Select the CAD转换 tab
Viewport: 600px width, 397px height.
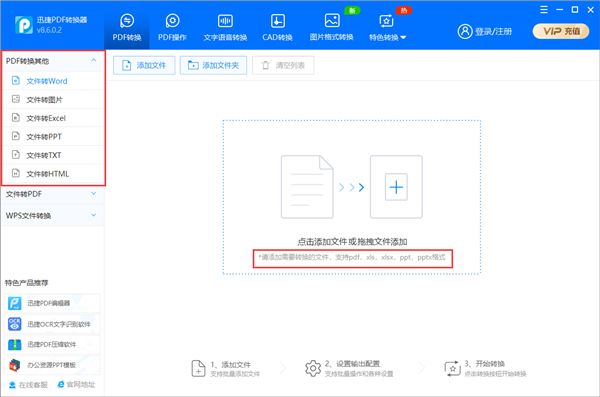(x=277, y=27)
